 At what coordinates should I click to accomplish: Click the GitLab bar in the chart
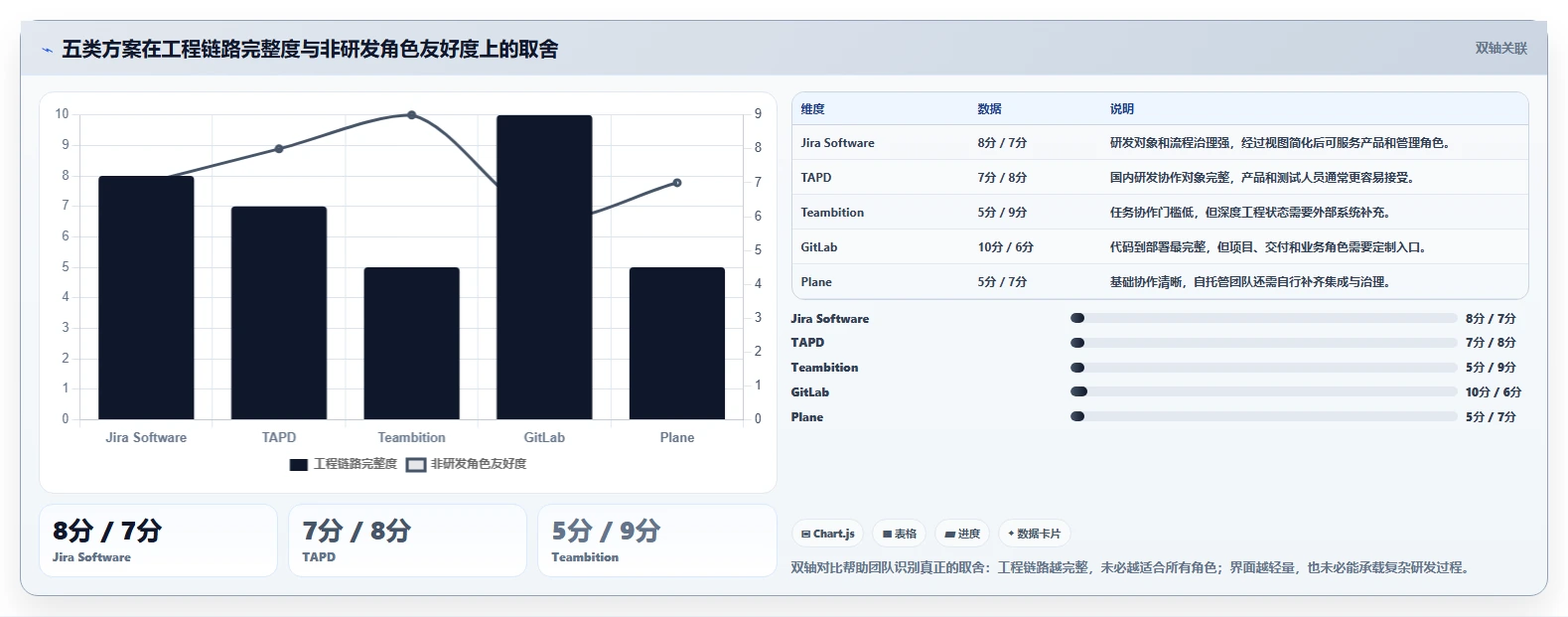click(544, 267)
